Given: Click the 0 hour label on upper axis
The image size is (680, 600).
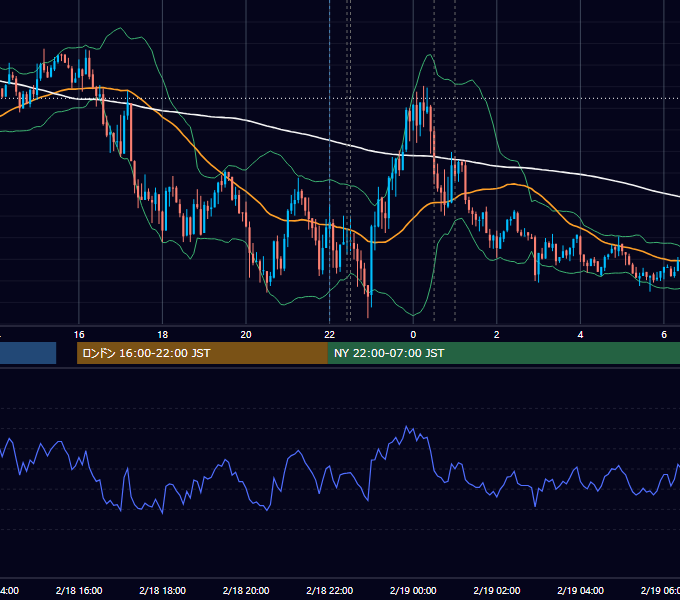Looking at the screenshot, I should coord(413,335).
